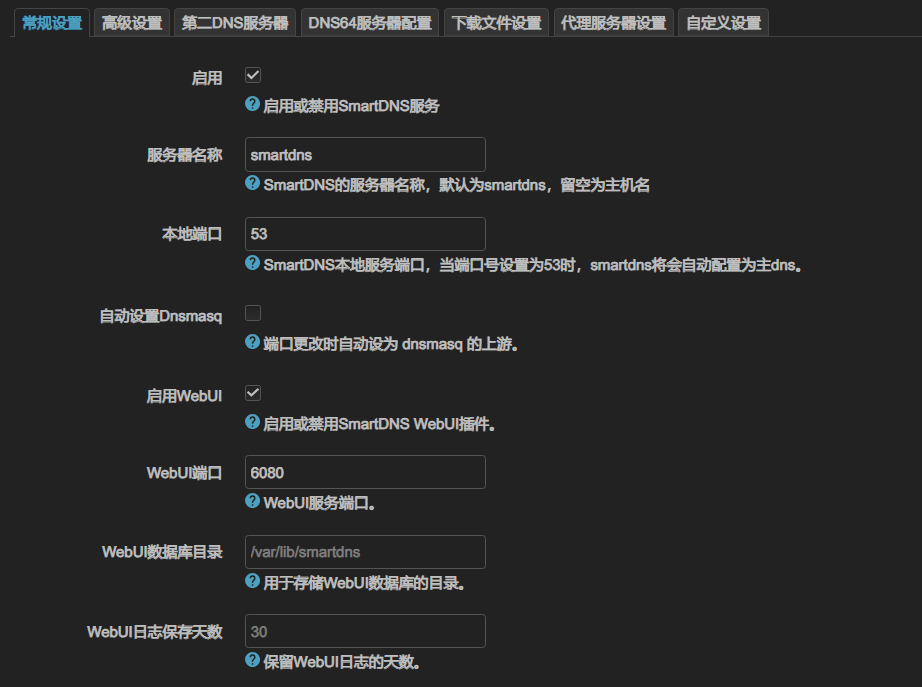The height and width of the screenshot is (687, 922).
Task: Click the help icon explaining 本地端口
Action: [252, 265]
